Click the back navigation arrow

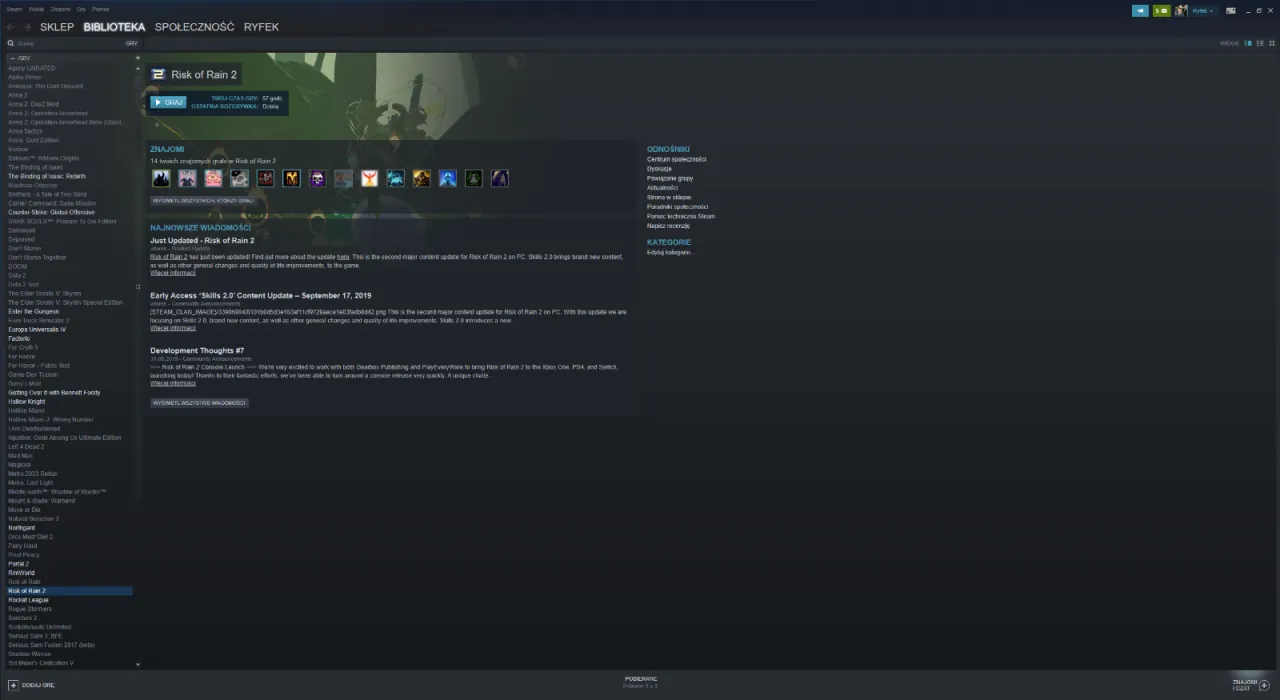(x=11, y=27)
